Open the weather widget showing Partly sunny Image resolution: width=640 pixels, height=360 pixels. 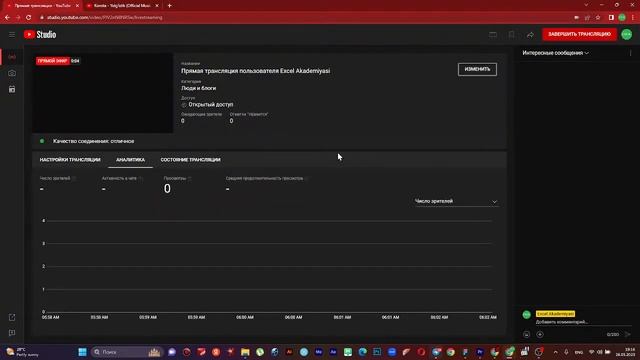[x=22, y=352]
